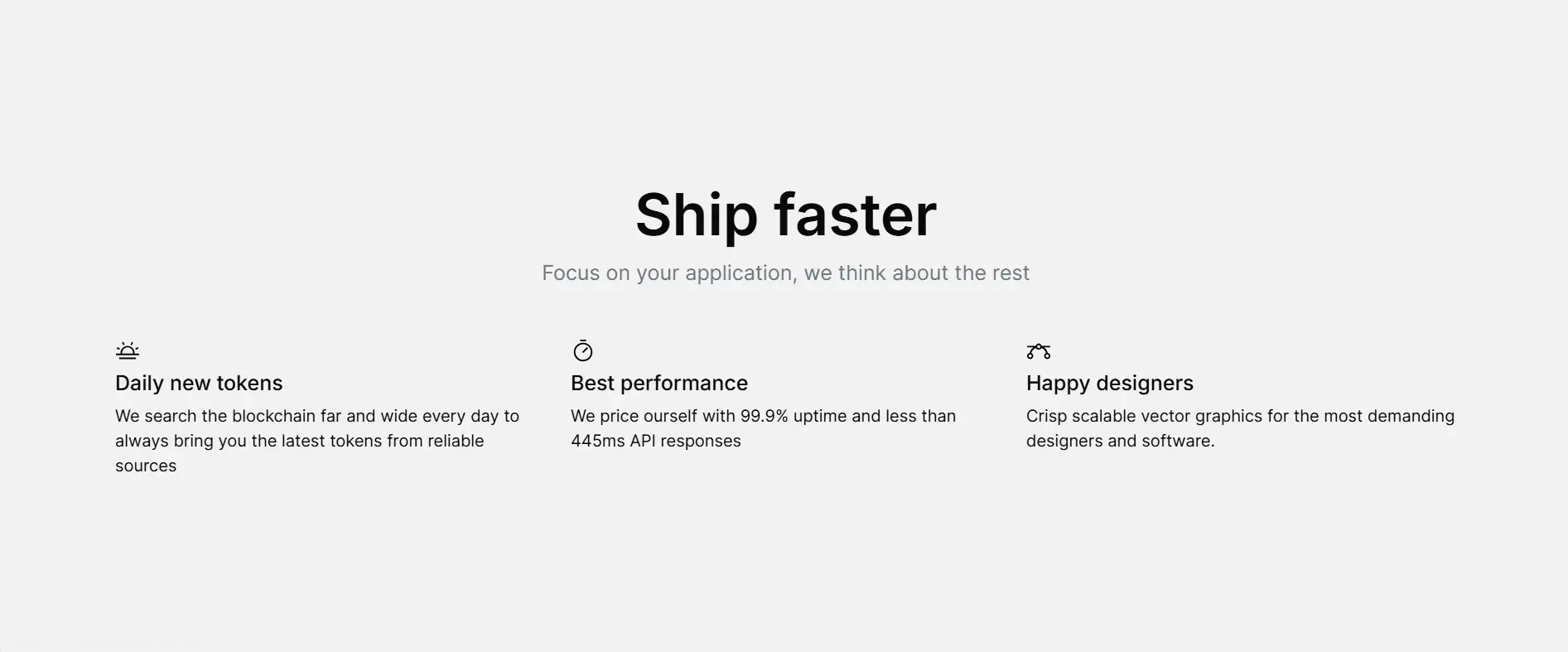Click the word "faster" in the title
Image resolution: width=1568 pixels, height=652 pixels.
pos(856,215)
